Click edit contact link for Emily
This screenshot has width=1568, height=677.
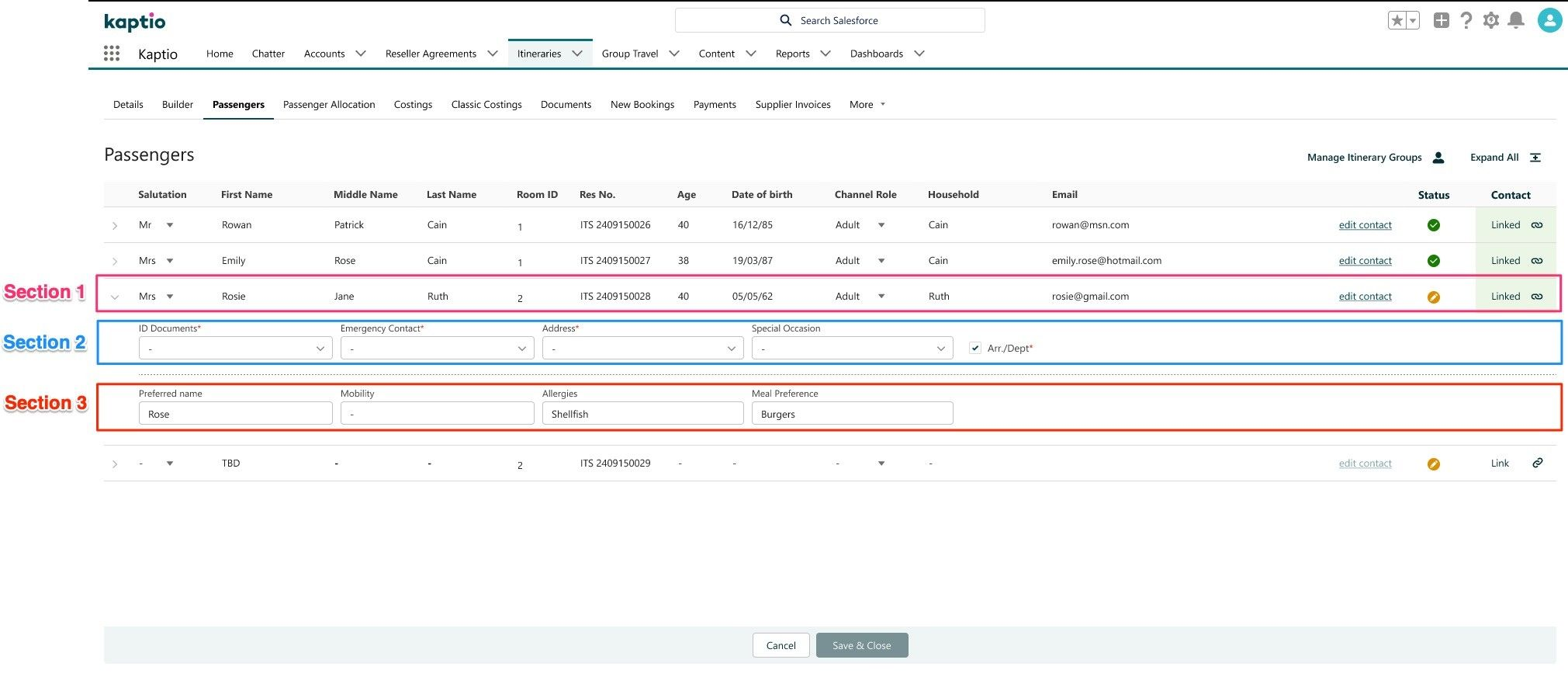(1365, 261)
